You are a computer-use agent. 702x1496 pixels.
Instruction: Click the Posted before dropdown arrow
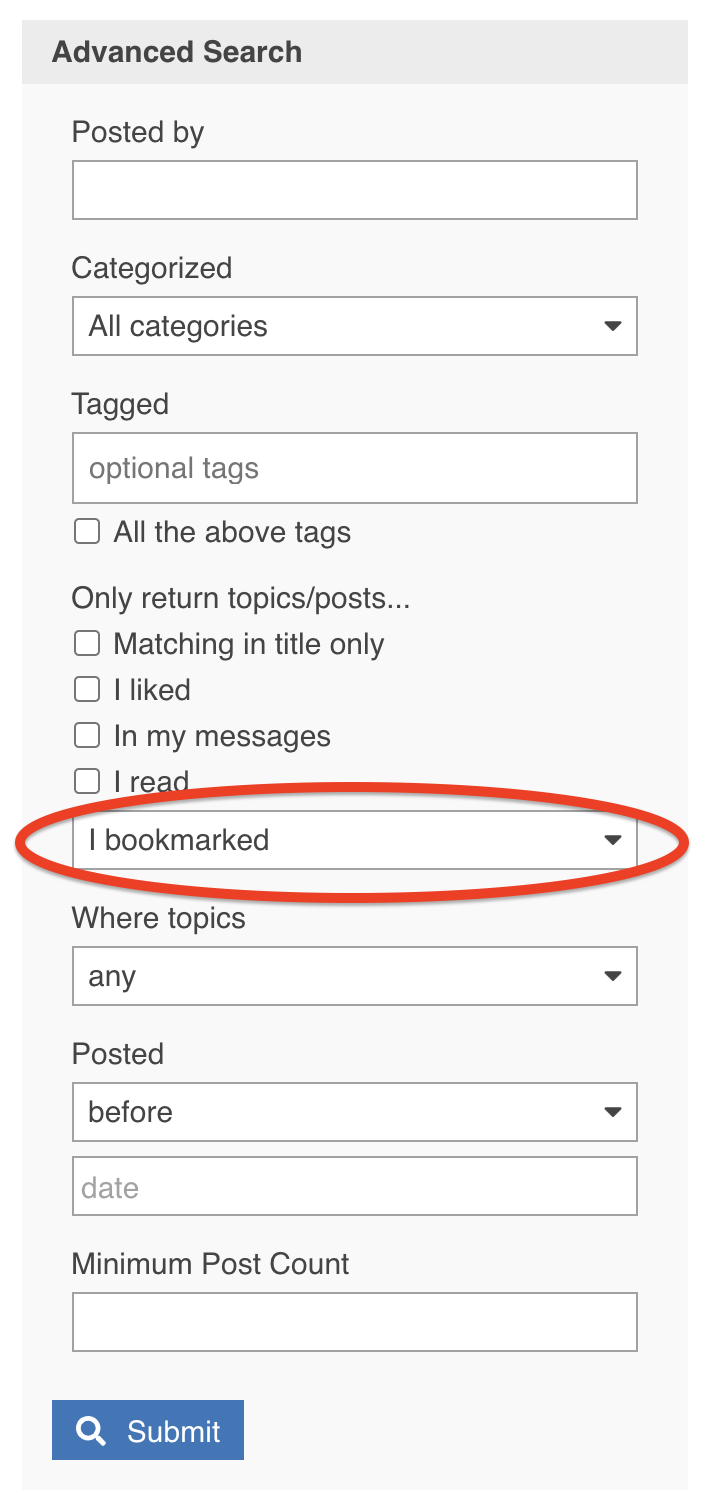coord(613,1112)
